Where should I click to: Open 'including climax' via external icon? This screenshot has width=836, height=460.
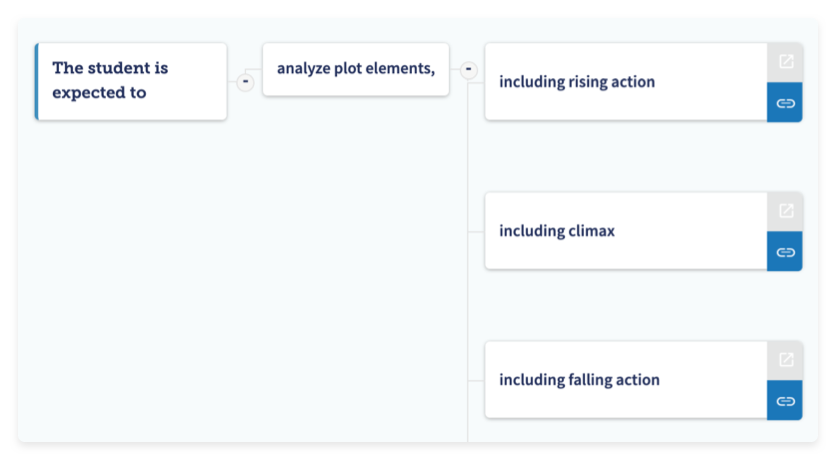coord(785,211)
